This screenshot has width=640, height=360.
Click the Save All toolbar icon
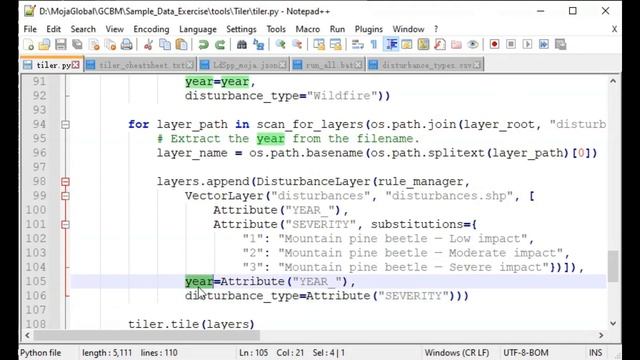[77, 44]
